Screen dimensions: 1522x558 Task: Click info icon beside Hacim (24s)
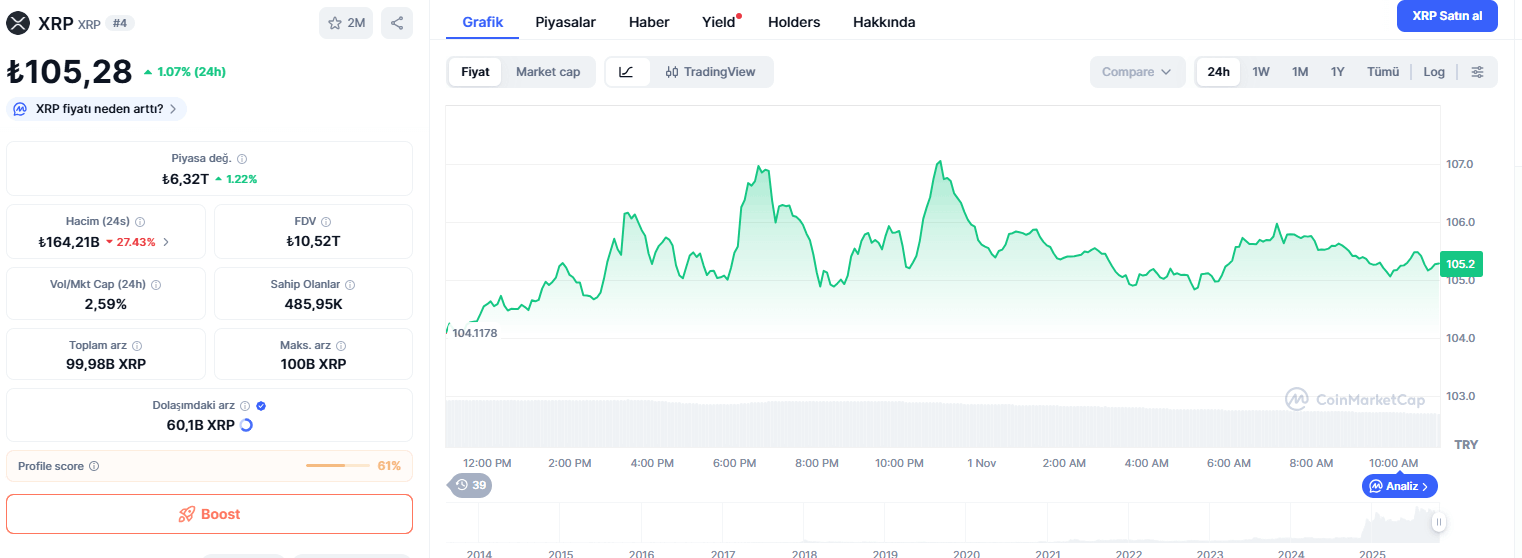tap(139, 222)
